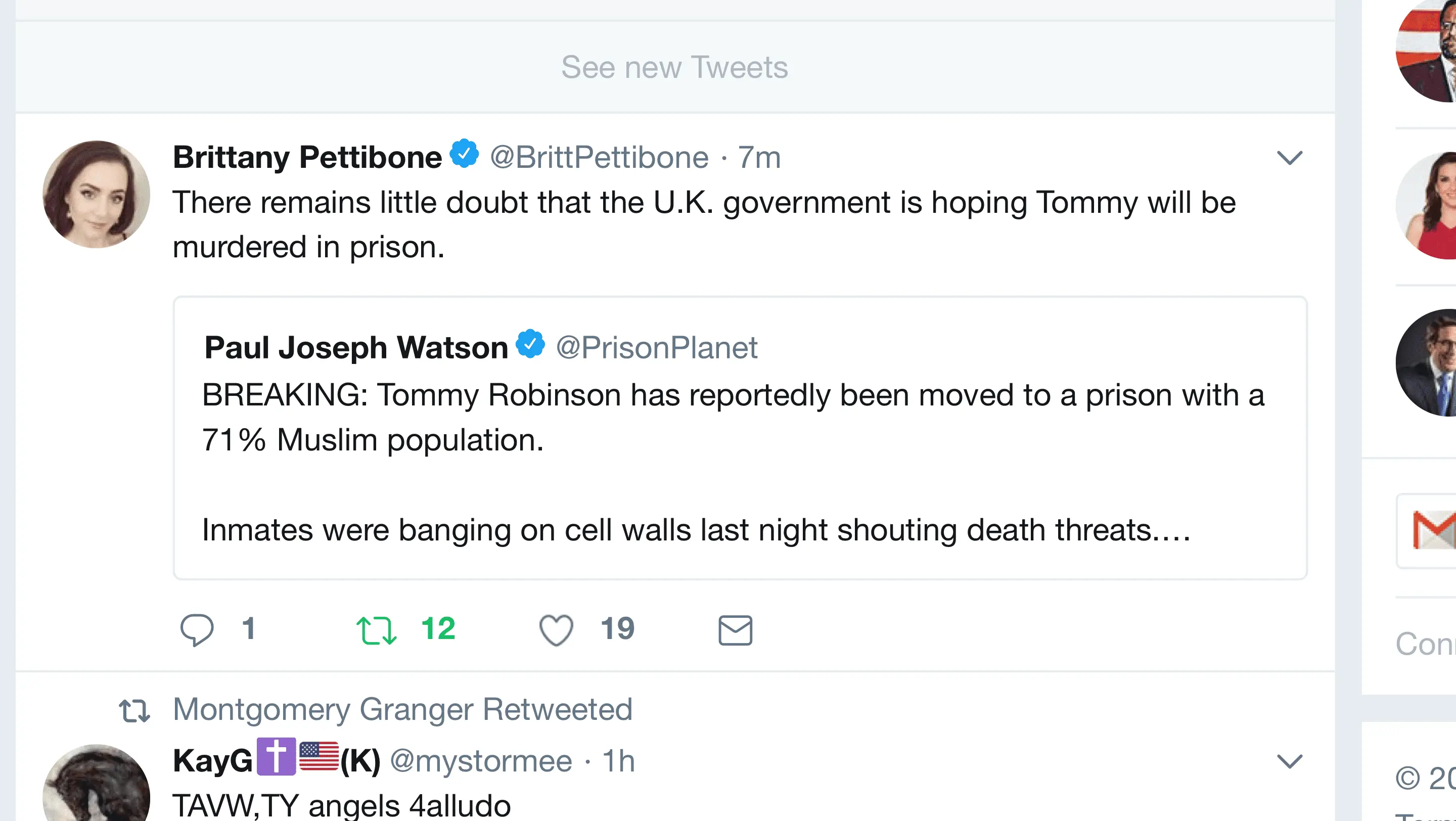Open the @mystormee handle link

(481, 761)
